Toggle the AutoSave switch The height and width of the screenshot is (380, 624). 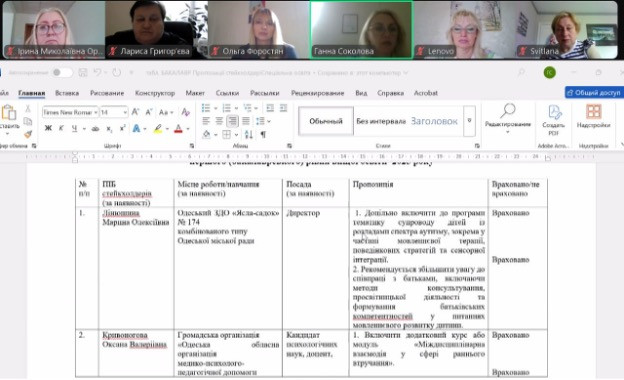(62, 72)
